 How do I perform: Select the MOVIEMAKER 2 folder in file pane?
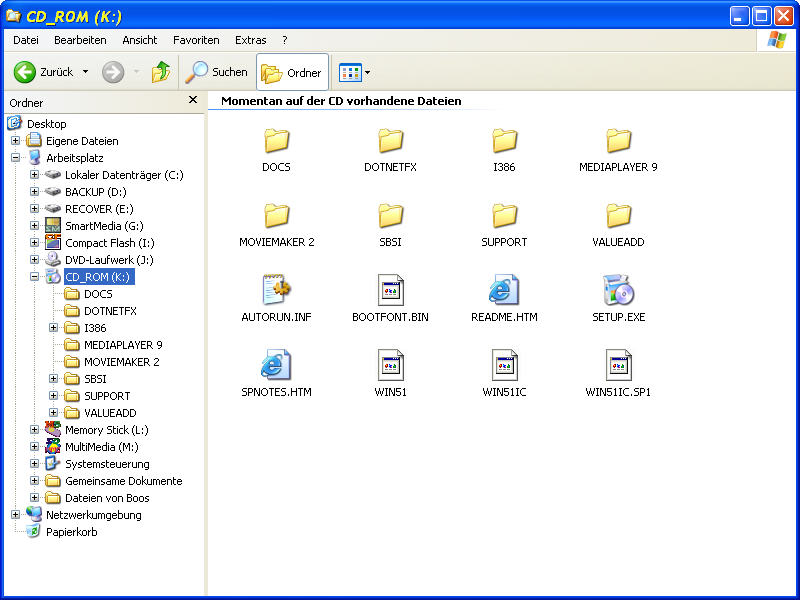277,216
